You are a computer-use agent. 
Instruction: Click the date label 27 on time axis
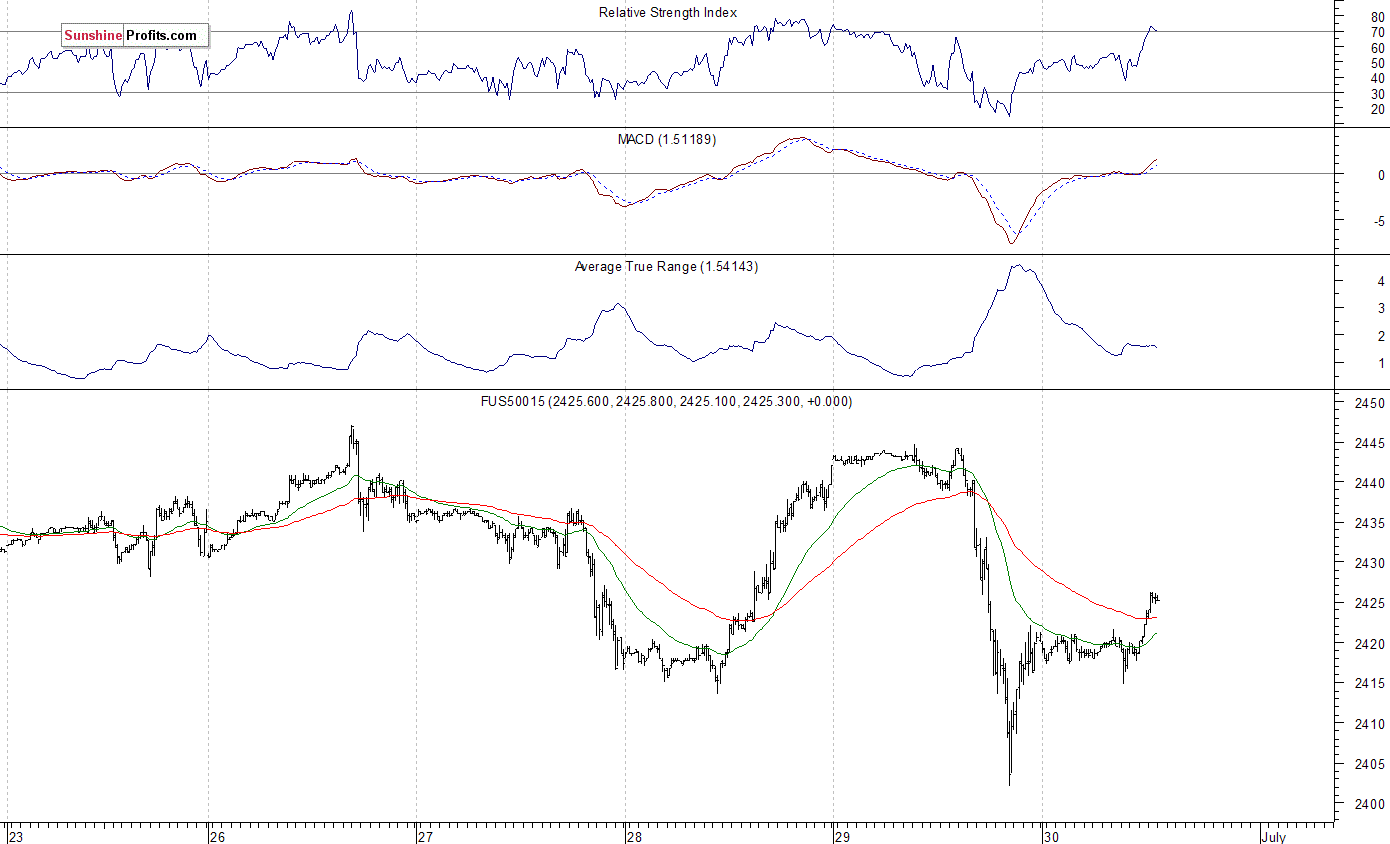(425, 836)
